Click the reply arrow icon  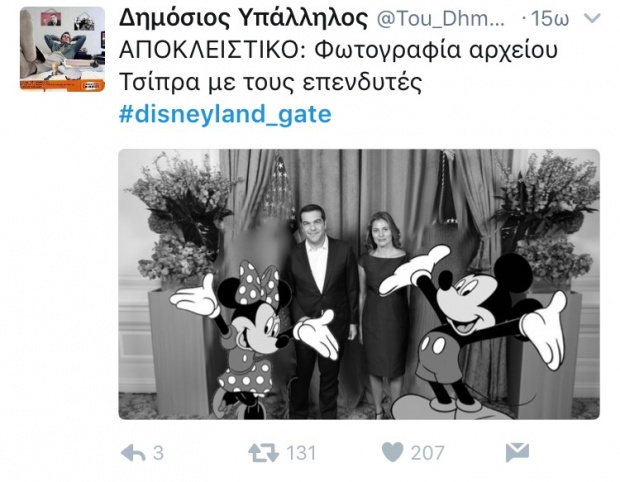pyautogui.click(x=133, y=453)
